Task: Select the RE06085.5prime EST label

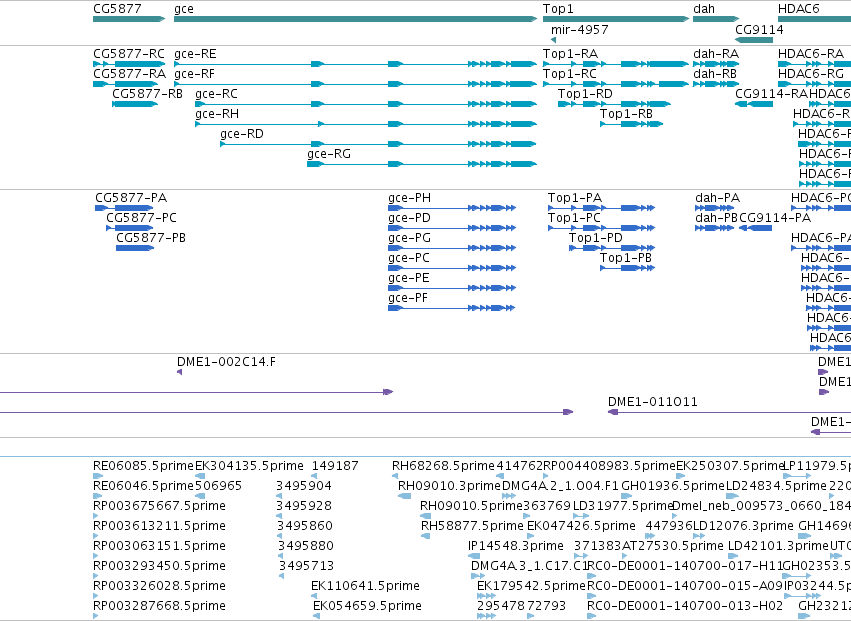Action: [x=143, y=466]
